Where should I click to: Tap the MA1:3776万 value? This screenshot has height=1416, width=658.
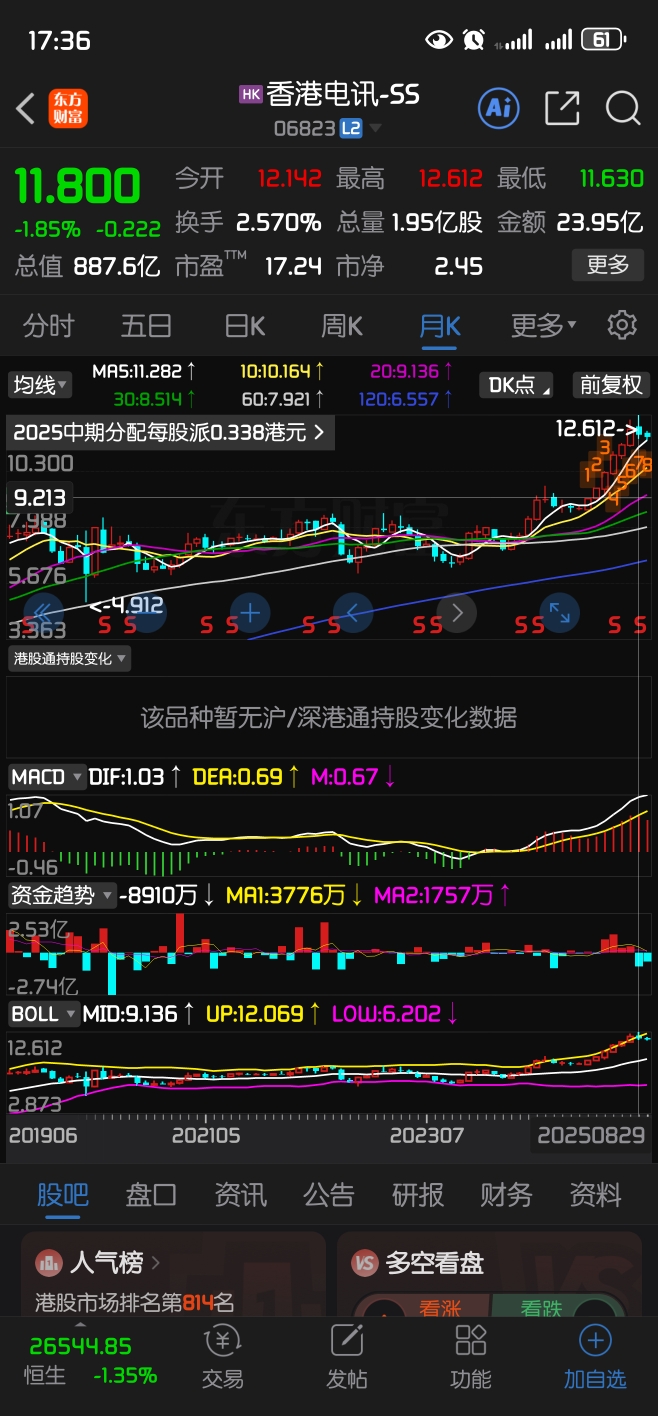294,895
